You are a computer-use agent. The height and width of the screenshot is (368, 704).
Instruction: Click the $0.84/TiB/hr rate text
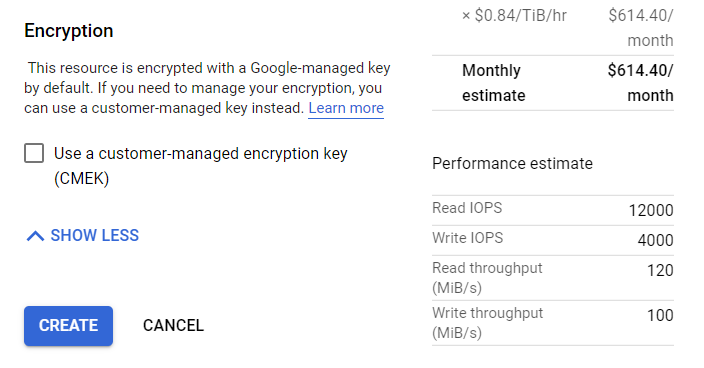click(514, 16)
